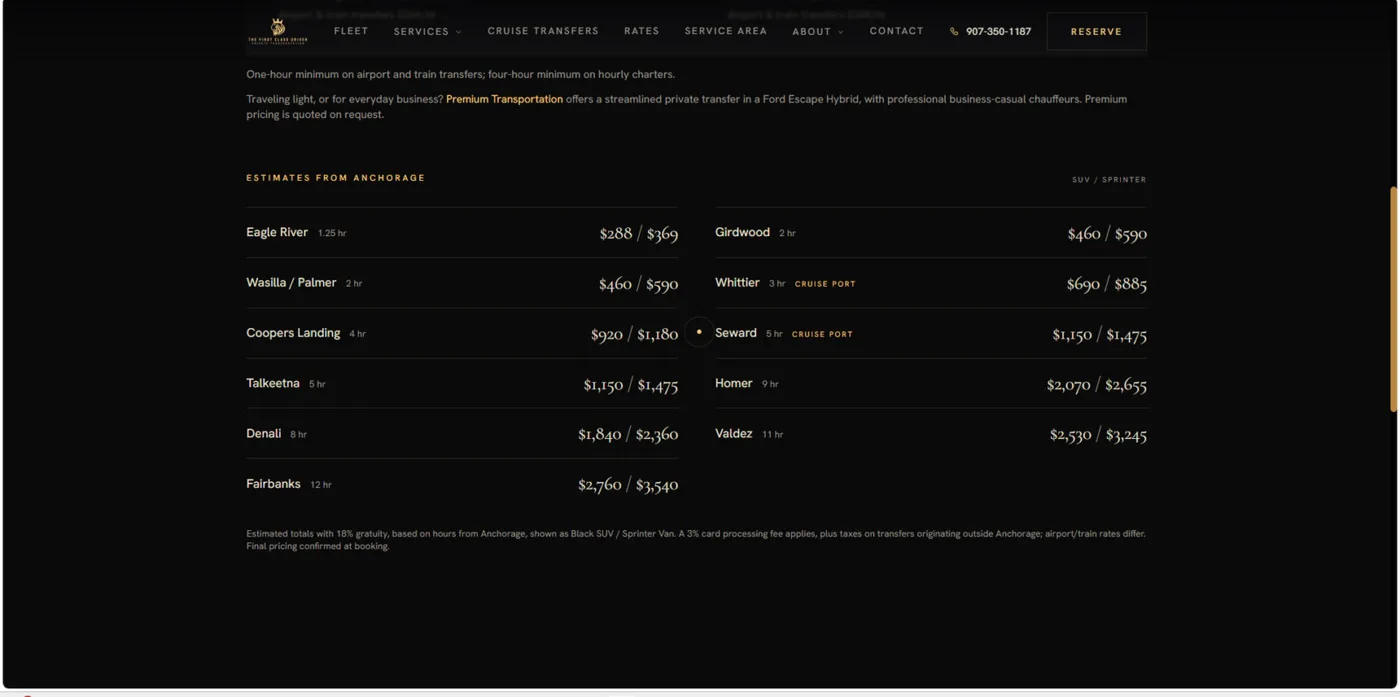Click the $690 / $885 price
The width and height of the screenshot is (1400, 697).
(x=1107, y=284)
